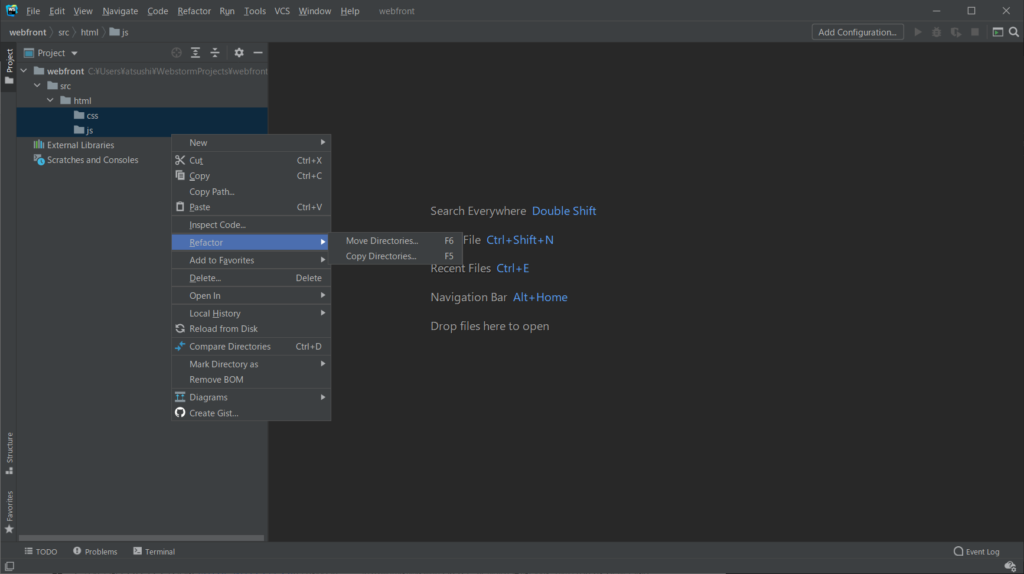Open the Terminal tool window tab
1024x574 pixels.
pos(154,552)
